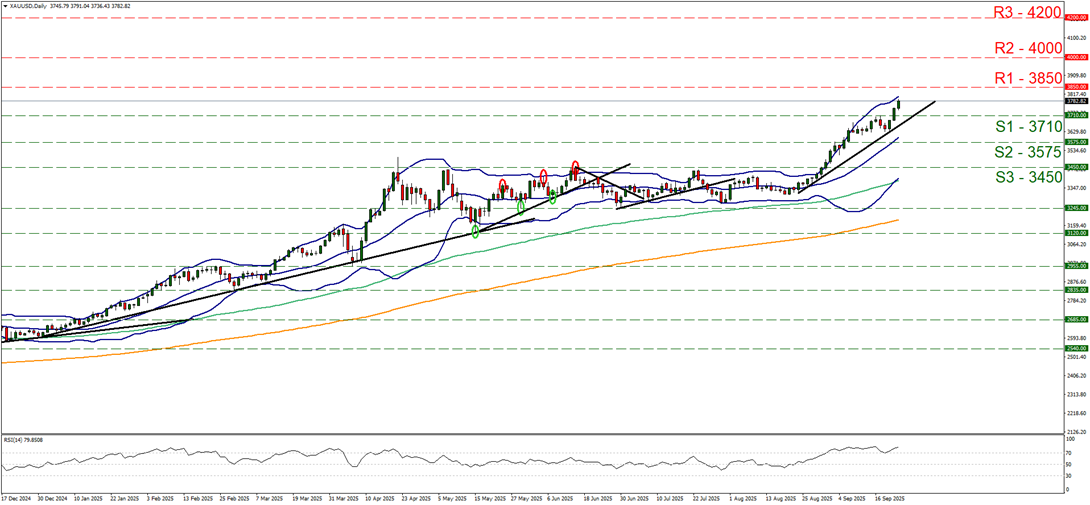The image size is (1090, 505).
Task: Click the red 4200.00 price tag on axis
Action: point(1076,18)
